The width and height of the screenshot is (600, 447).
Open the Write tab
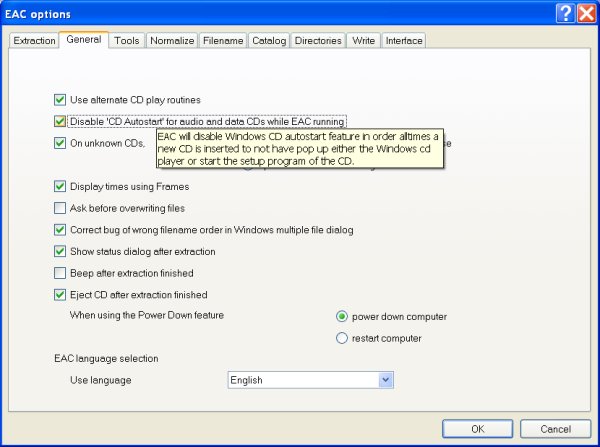click(x=364, y=41)
